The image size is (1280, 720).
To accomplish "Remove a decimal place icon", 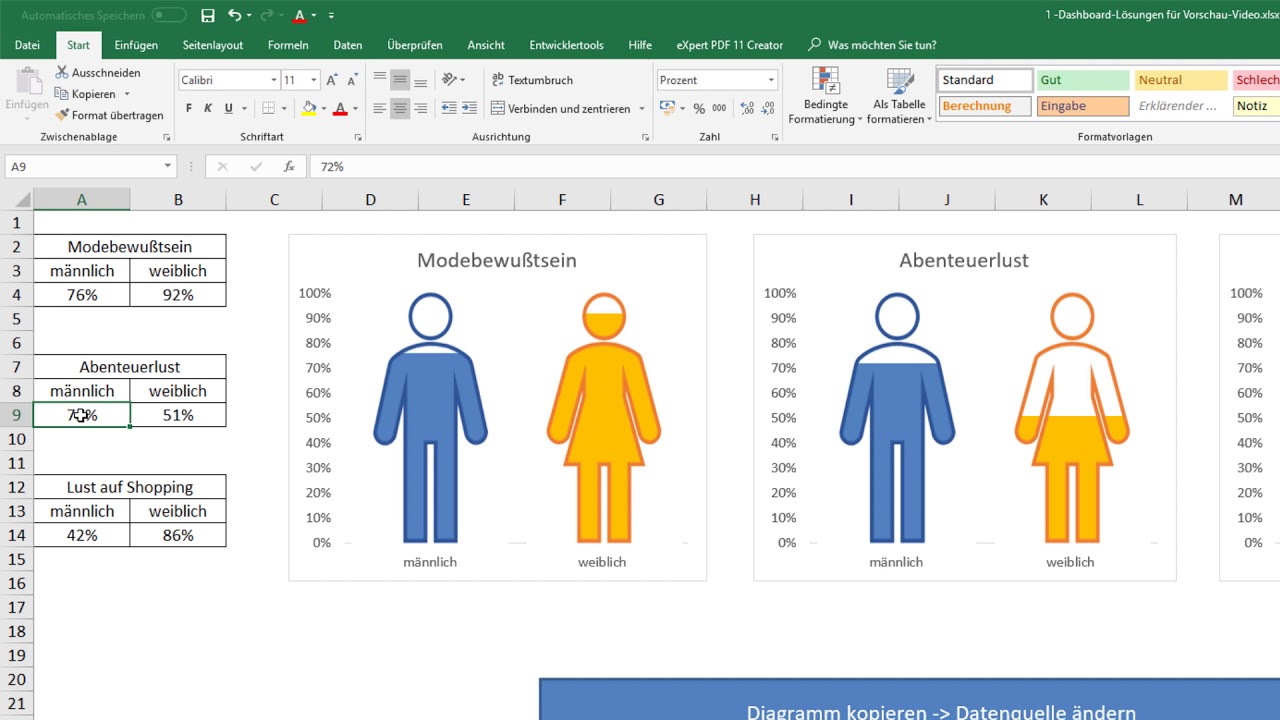I will tap(766, 108).
